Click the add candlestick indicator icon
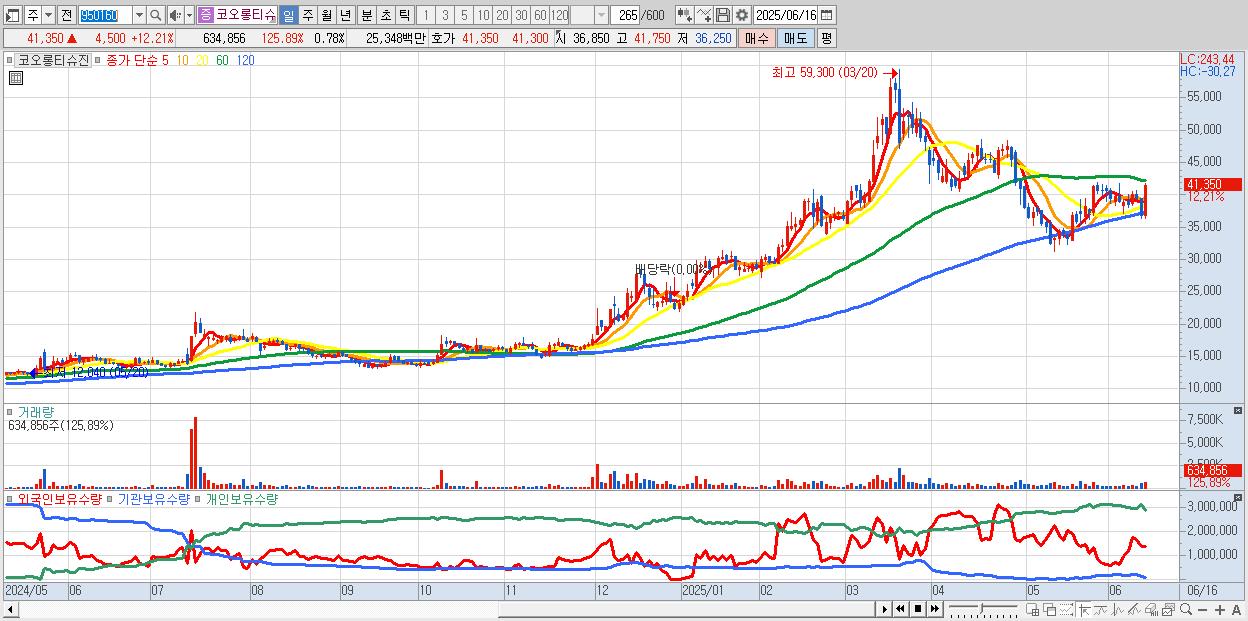This screenshot has height=621, width=1248. click(684, 15)
